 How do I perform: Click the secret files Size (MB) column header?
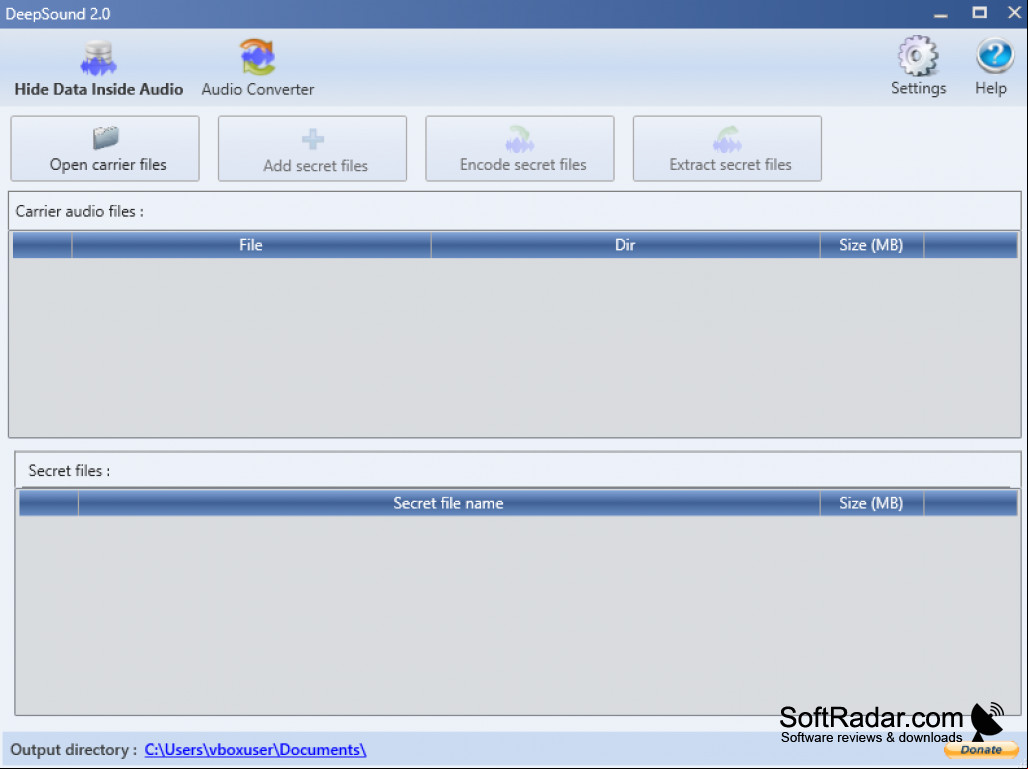(x=871, y=503)
